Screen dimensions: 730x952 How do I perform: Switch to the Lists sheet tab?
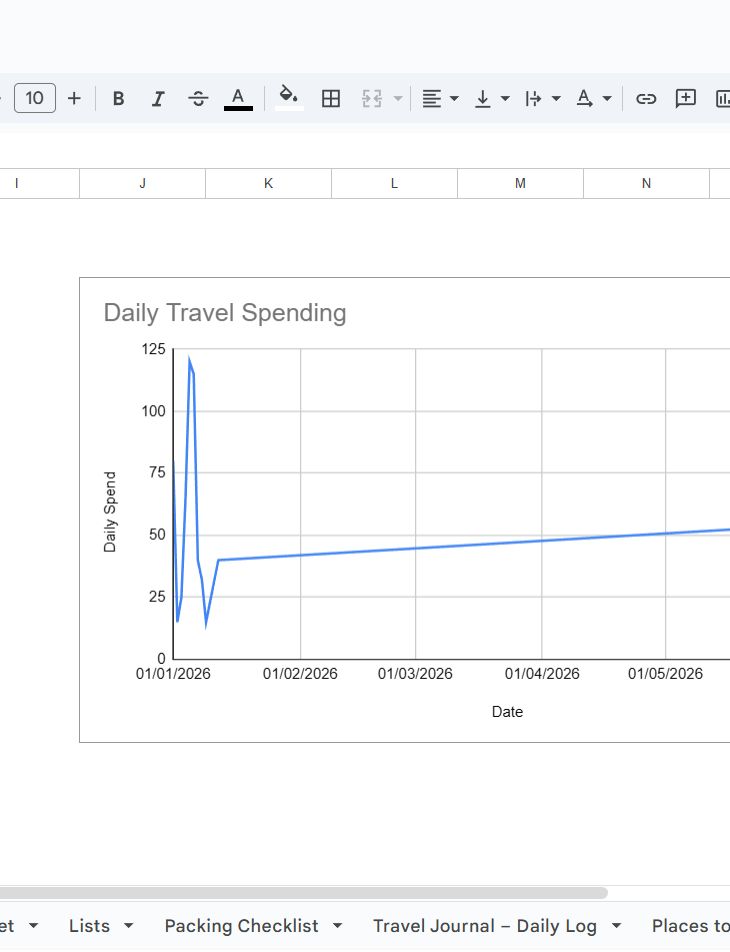pos(89,926)
